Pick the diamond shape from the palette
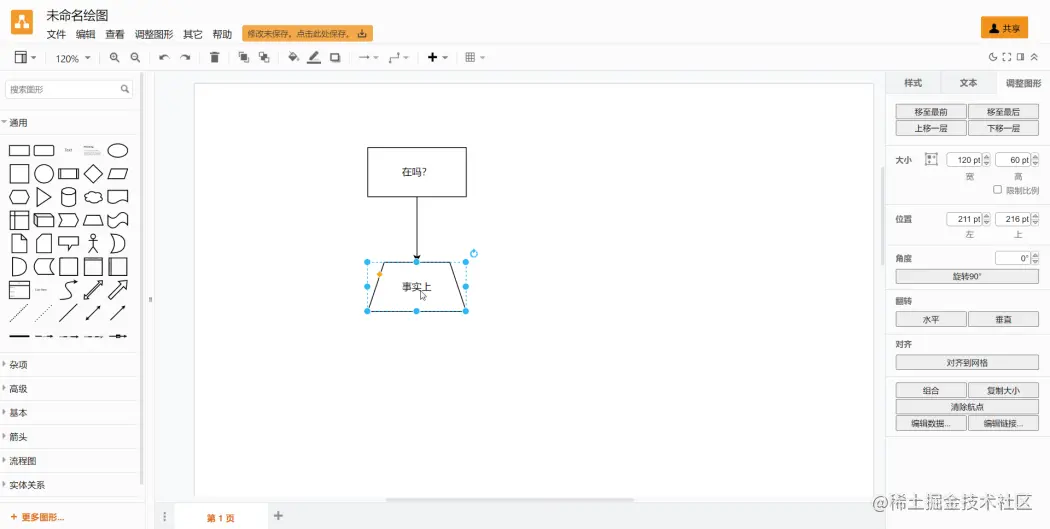The width and height of the screenshot is (1050, 529). click(93, 174)
